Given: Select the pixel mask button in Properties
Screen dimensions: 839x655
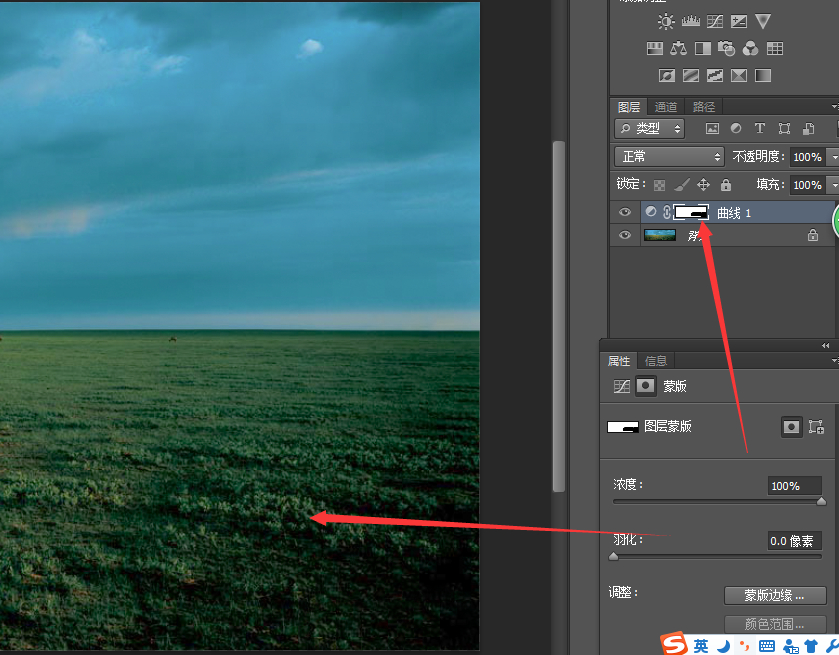Looking at the screenshot, I should pyautogui.click(x=791, y=427).
